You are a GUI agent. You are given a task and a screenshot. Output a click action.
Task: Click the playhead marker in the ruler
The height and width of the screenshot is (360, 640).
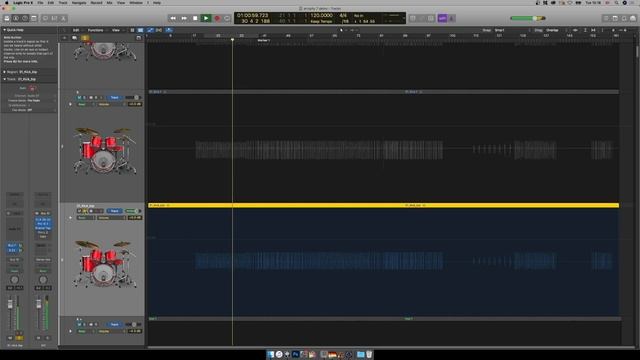point(232,40)
